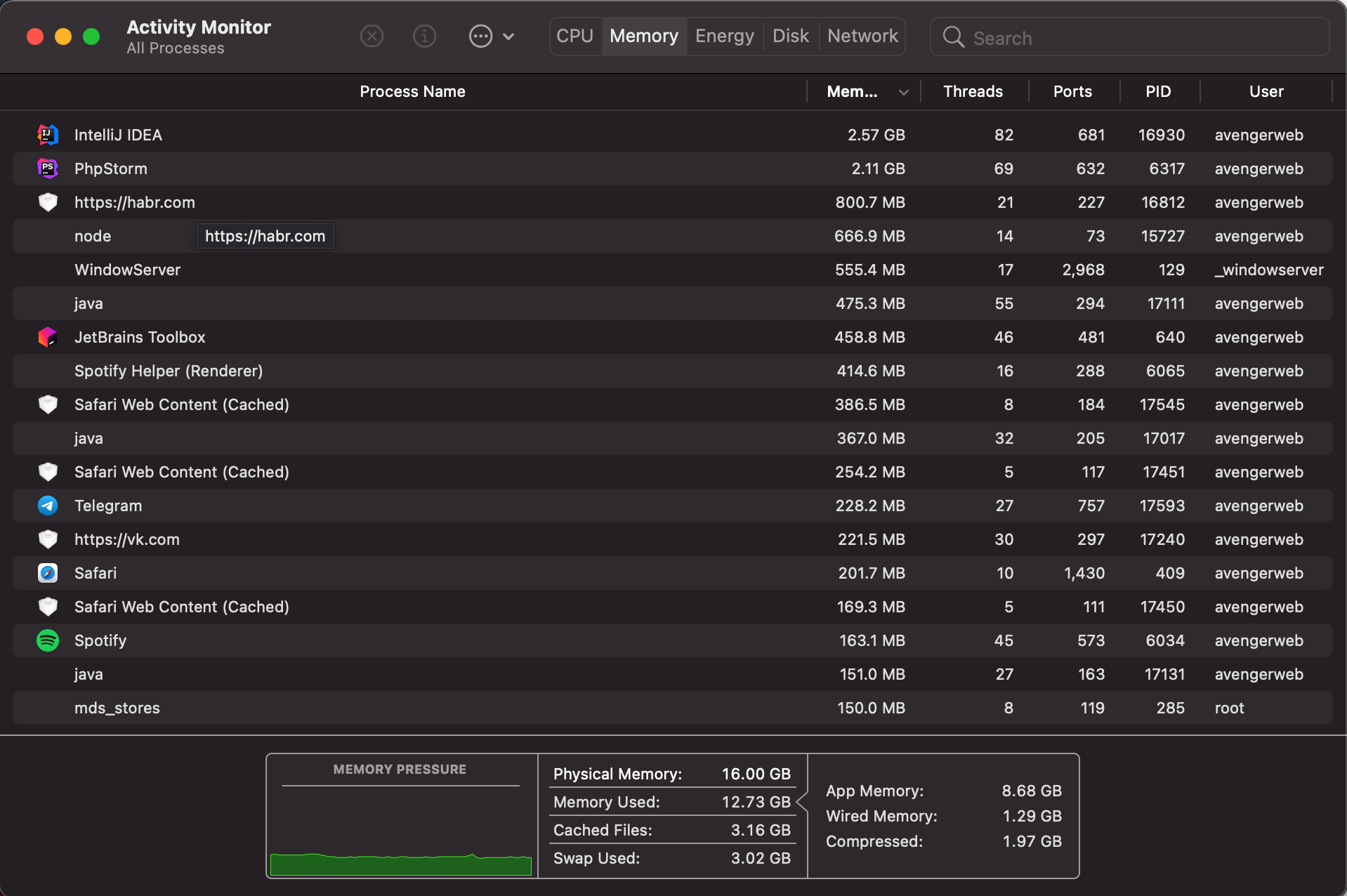Click the 2.57 GB memory value
The image size is (1347, 896).
click(876, 135)
